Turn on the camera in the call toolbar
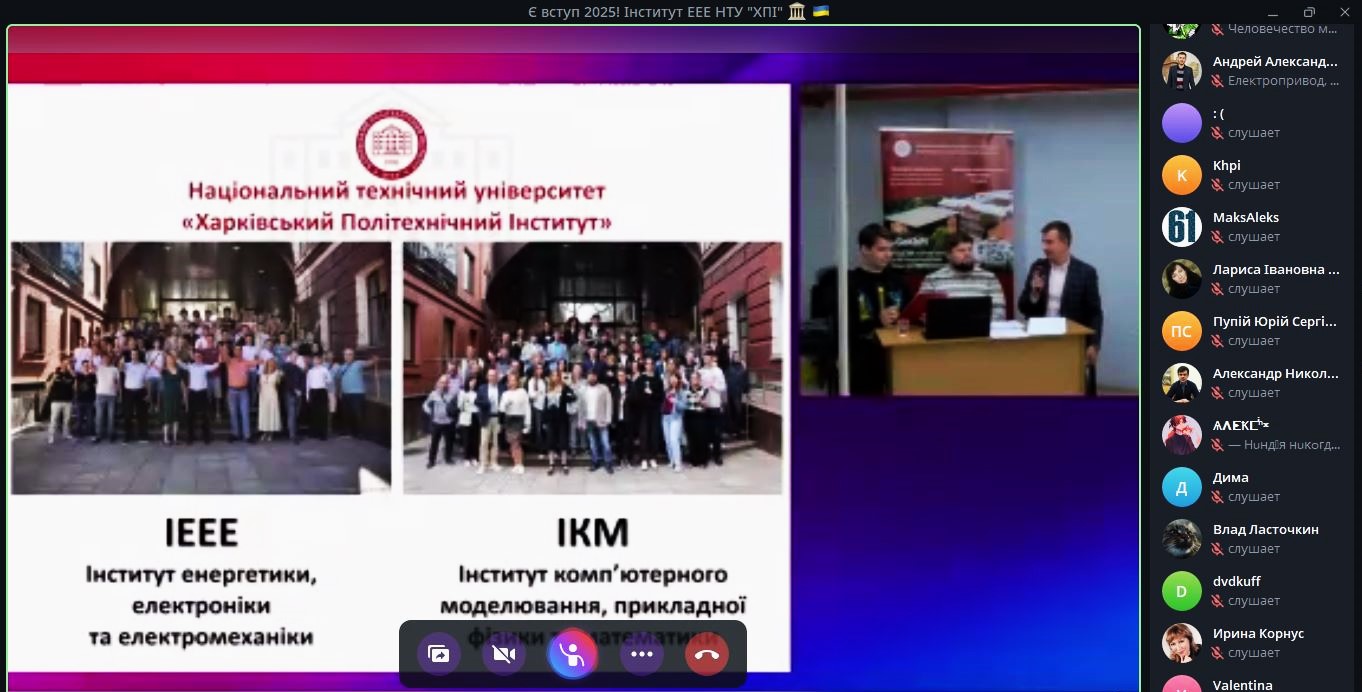Viewport: 1362px width, 692px height. [504, 654]
